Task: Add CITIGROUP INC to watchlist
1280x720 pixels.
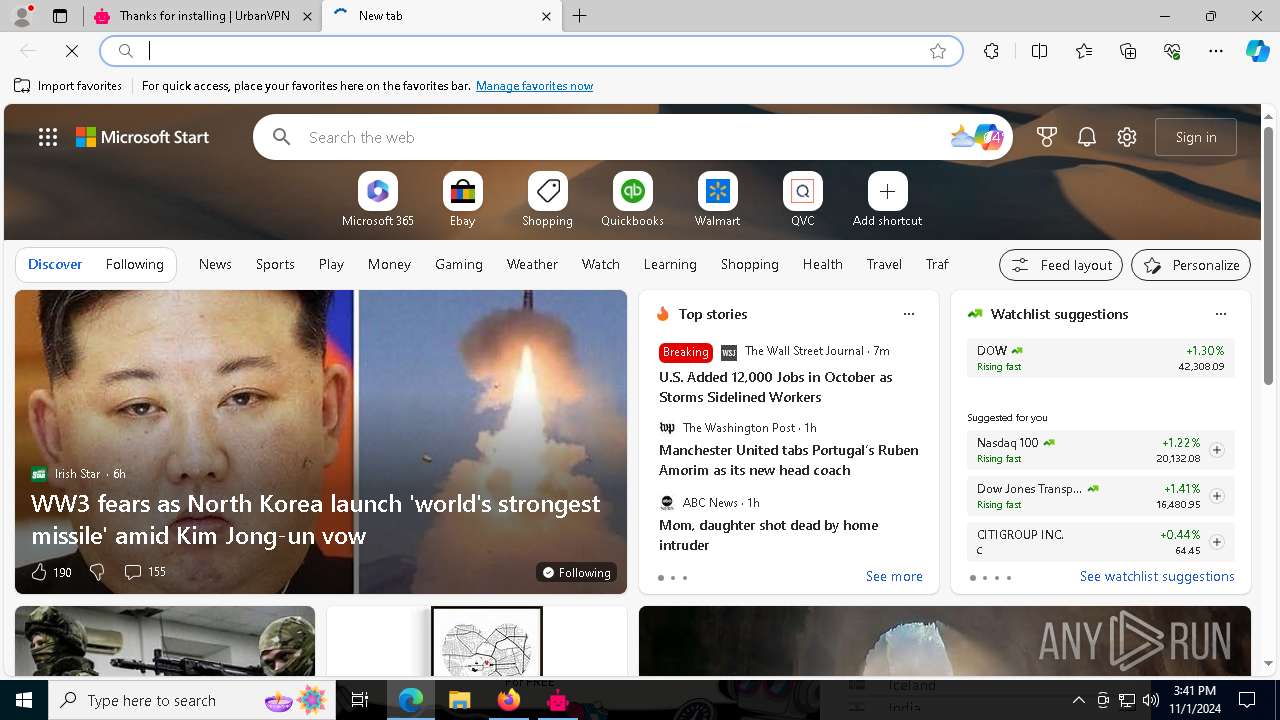Action: tap(1216, 542)
